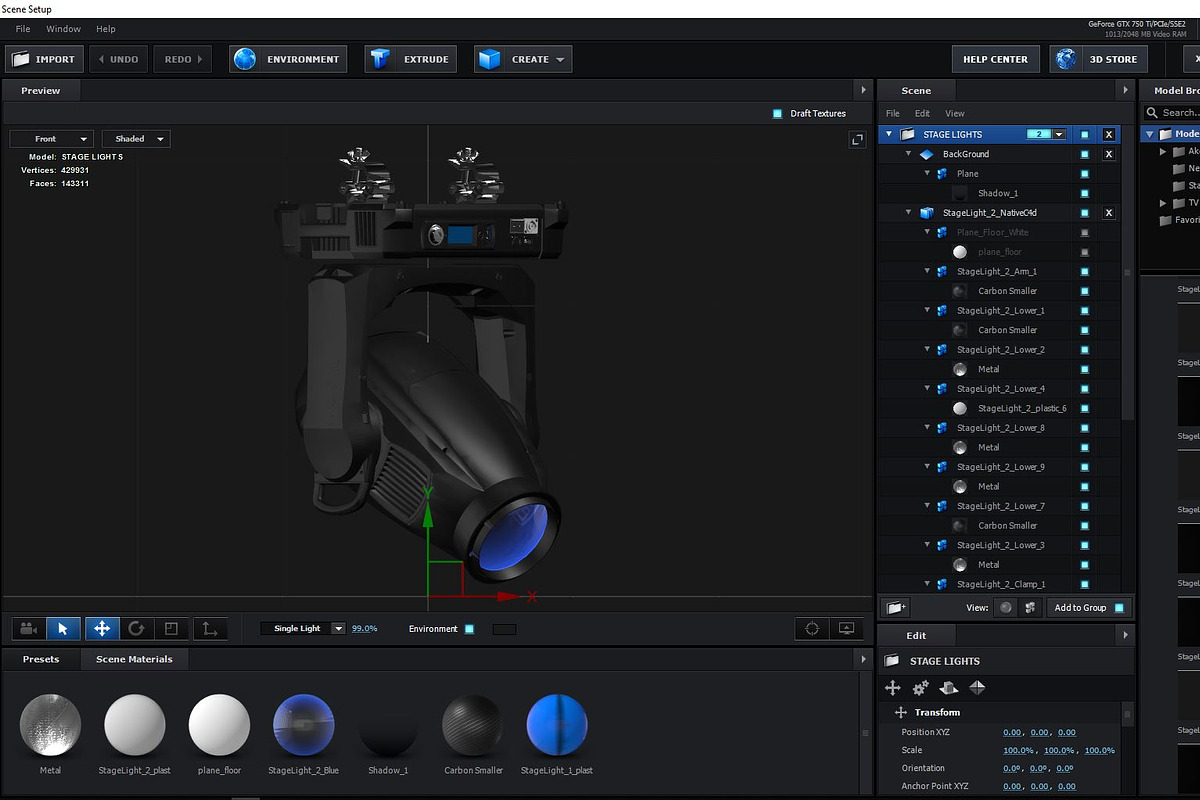Click the scale tool icon
This screenshot has width=1200, height=800.
coord(171,629)
